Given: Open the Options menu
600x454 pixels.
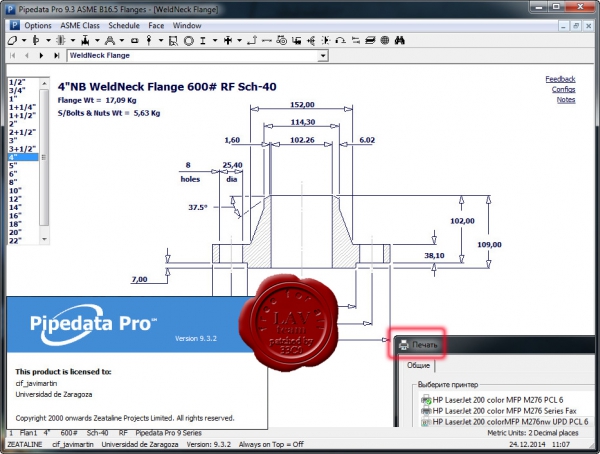Looking at the screenshot, I should [x=38, y=26].
